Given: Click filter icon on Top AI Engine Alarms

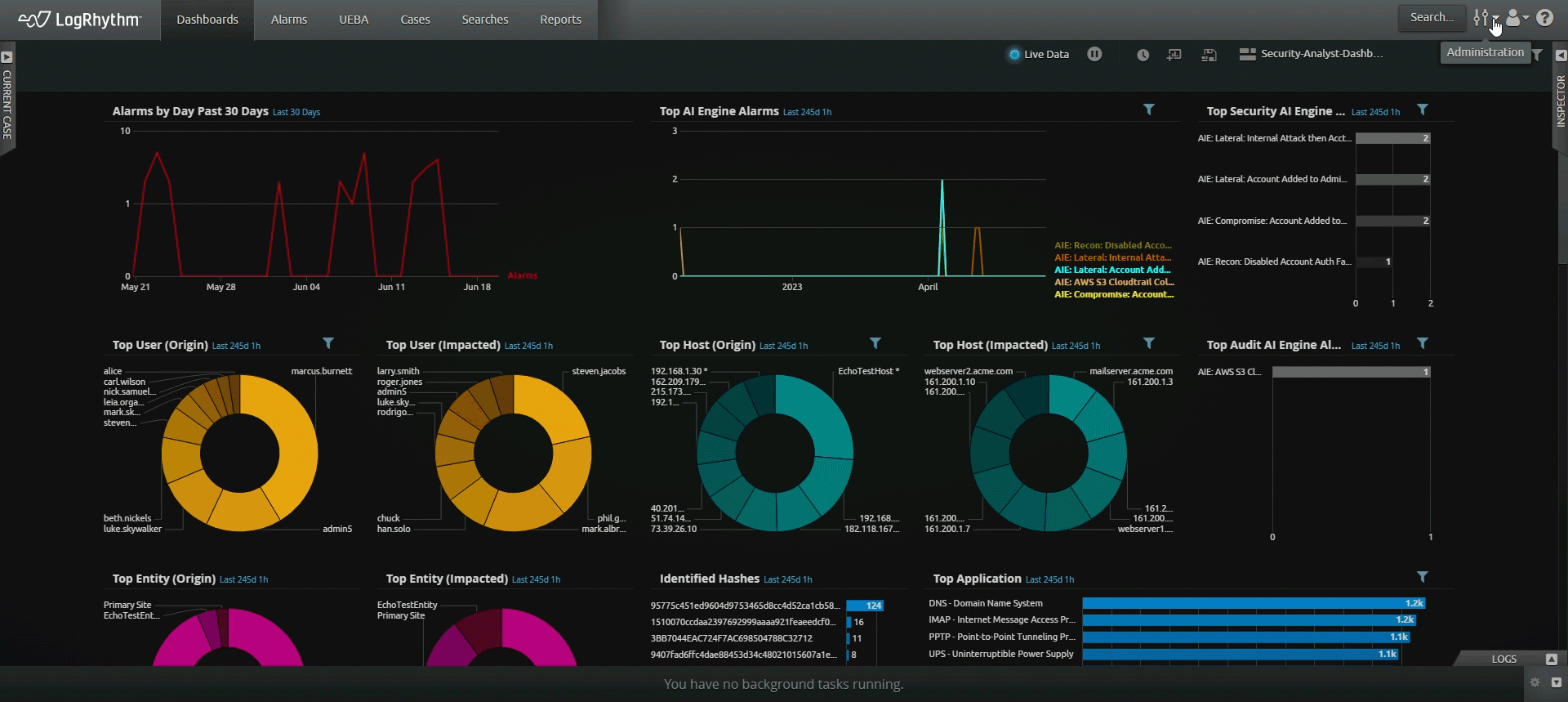Looking at the screenshot, I should (1148, 110).
